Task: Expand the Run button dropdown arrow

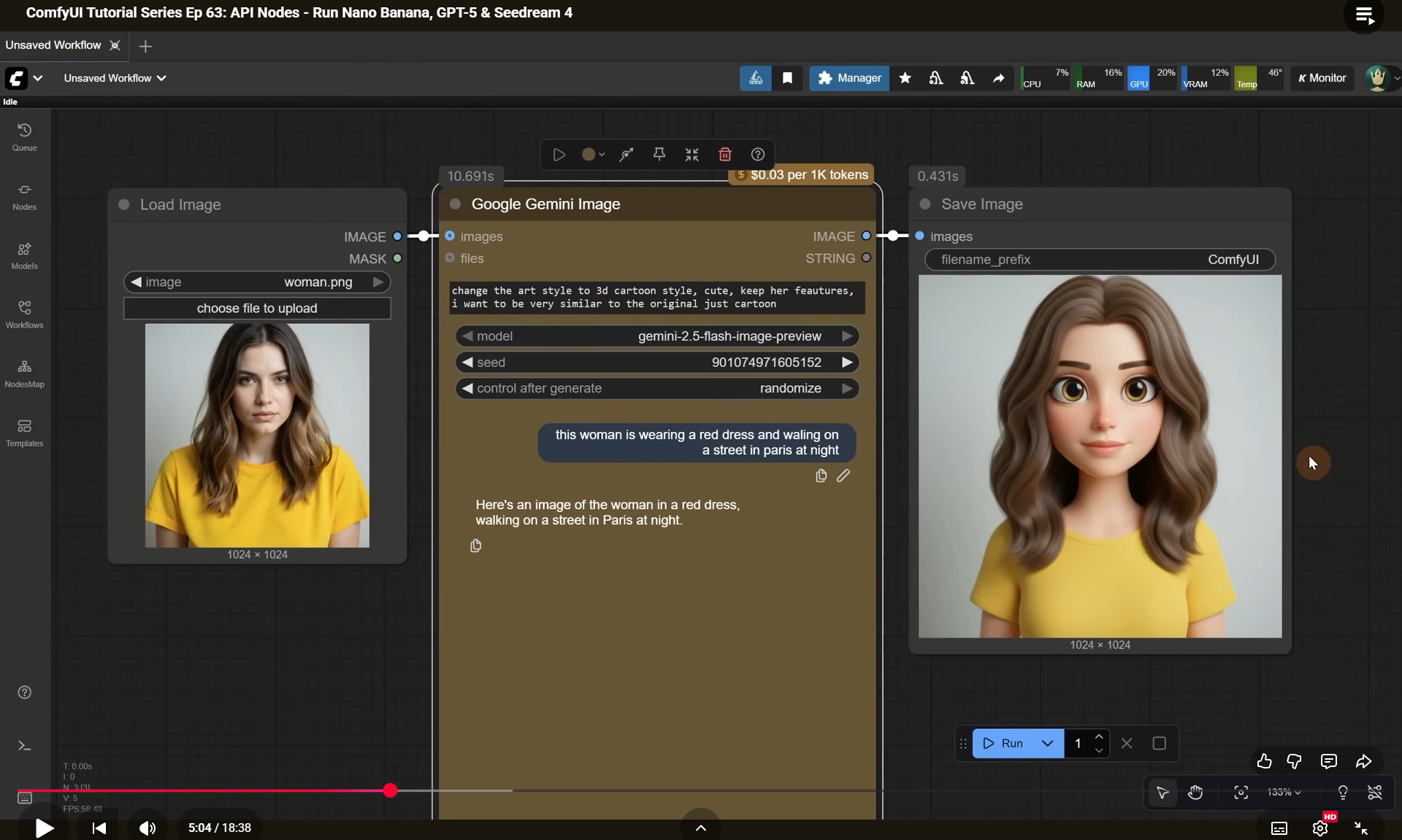Action: tap(1047, 743)
